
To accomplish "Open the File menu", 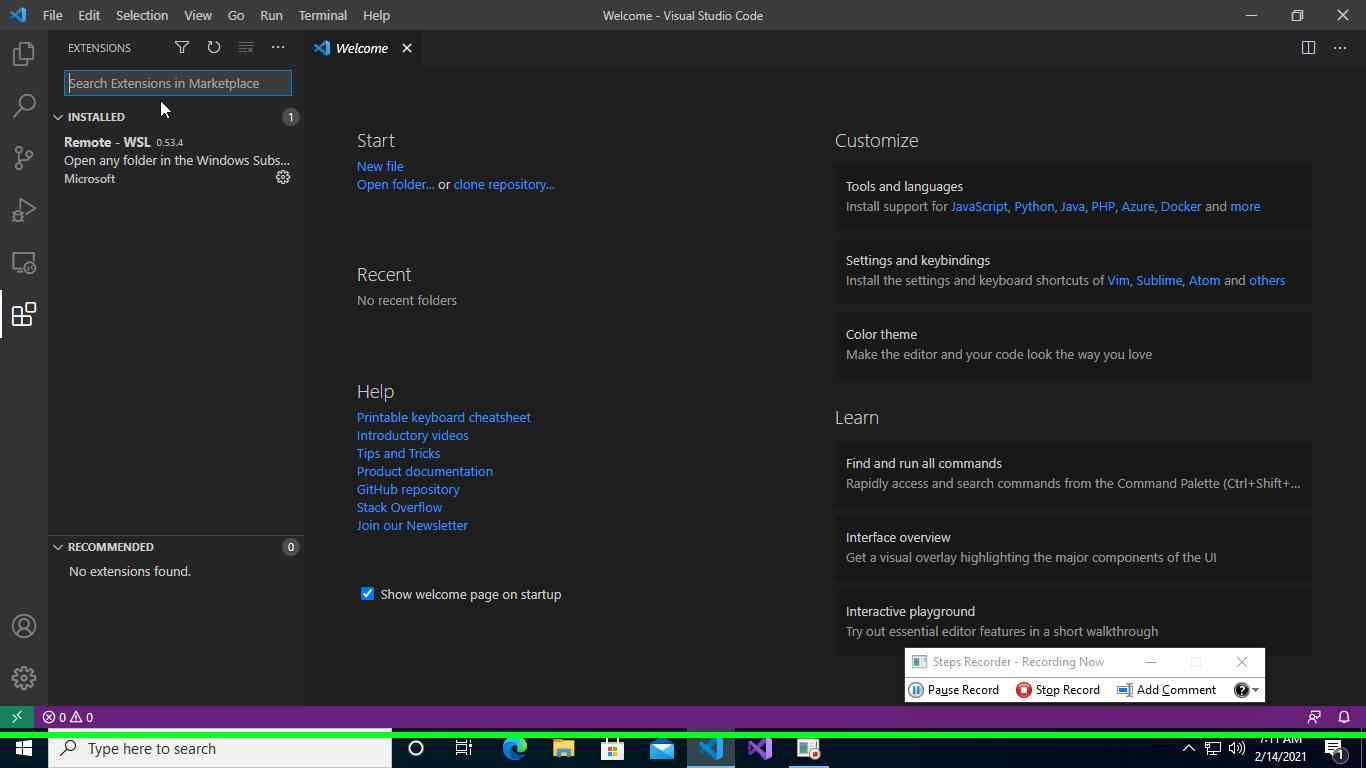I will (52, 15).
